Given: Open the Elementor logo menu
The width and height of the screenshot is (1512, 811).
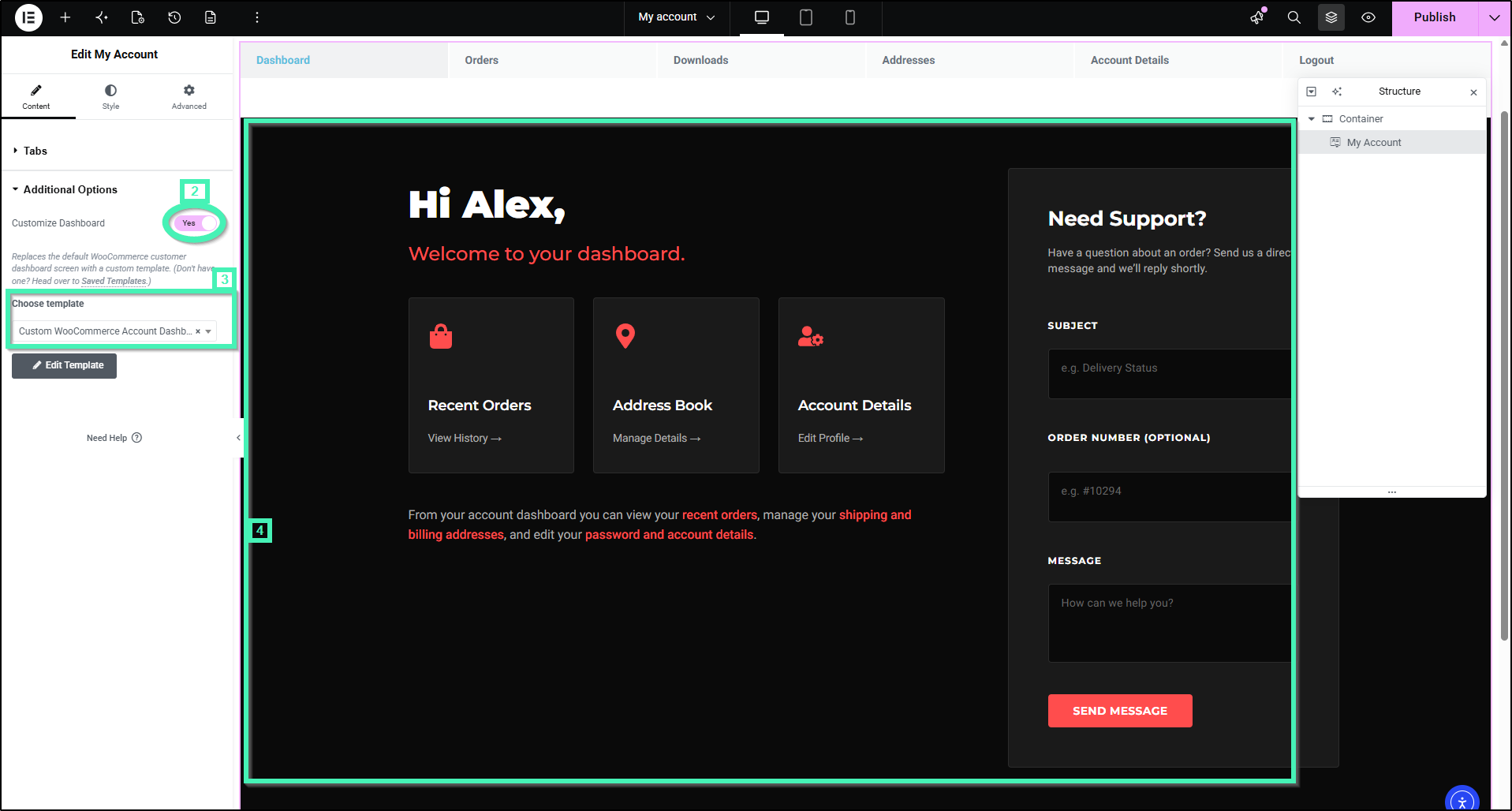Looking at the screenshot, I should [28, 17].
